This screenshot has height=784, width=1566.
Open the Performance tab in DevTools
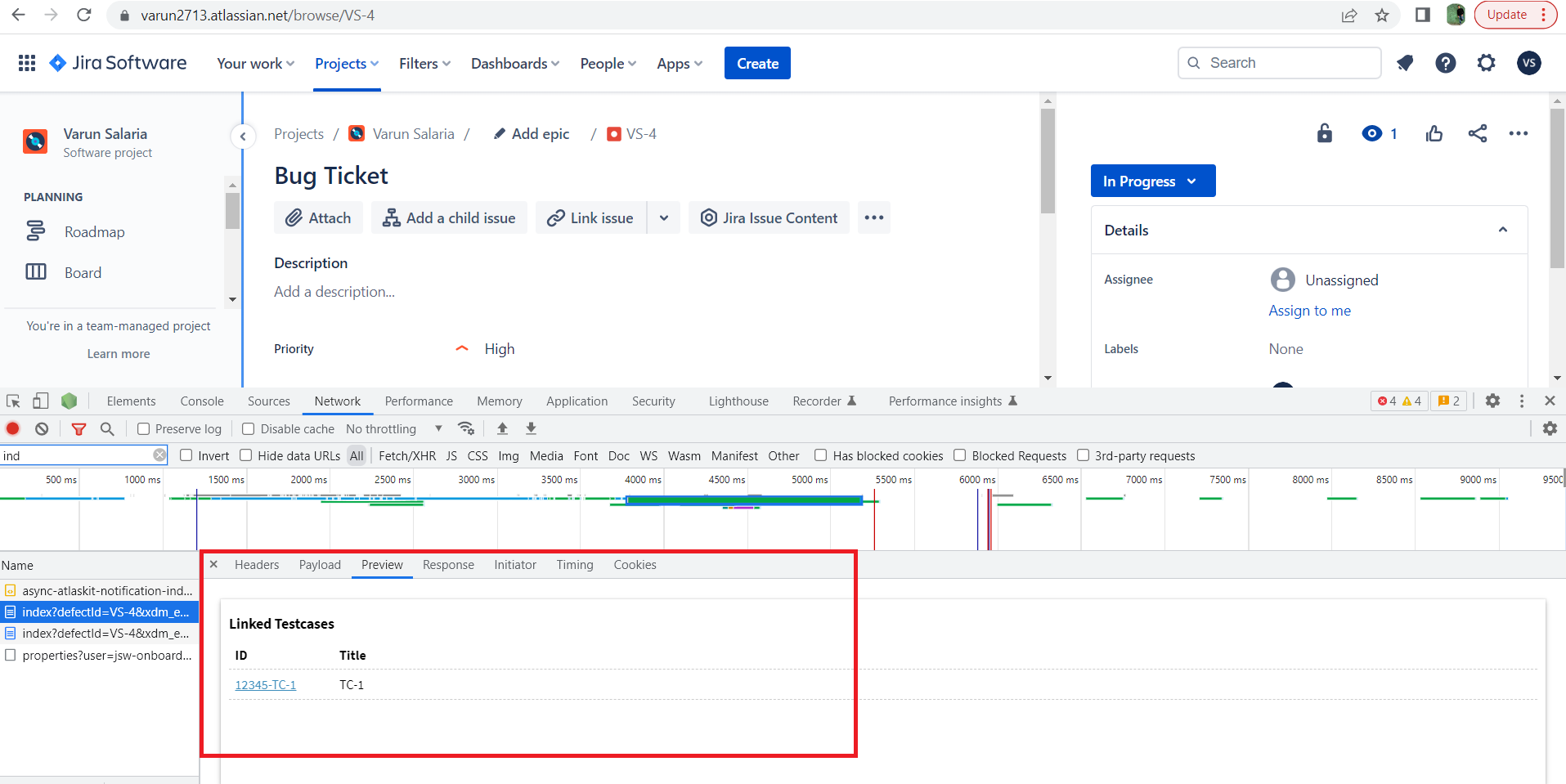[x=419, y=401]
